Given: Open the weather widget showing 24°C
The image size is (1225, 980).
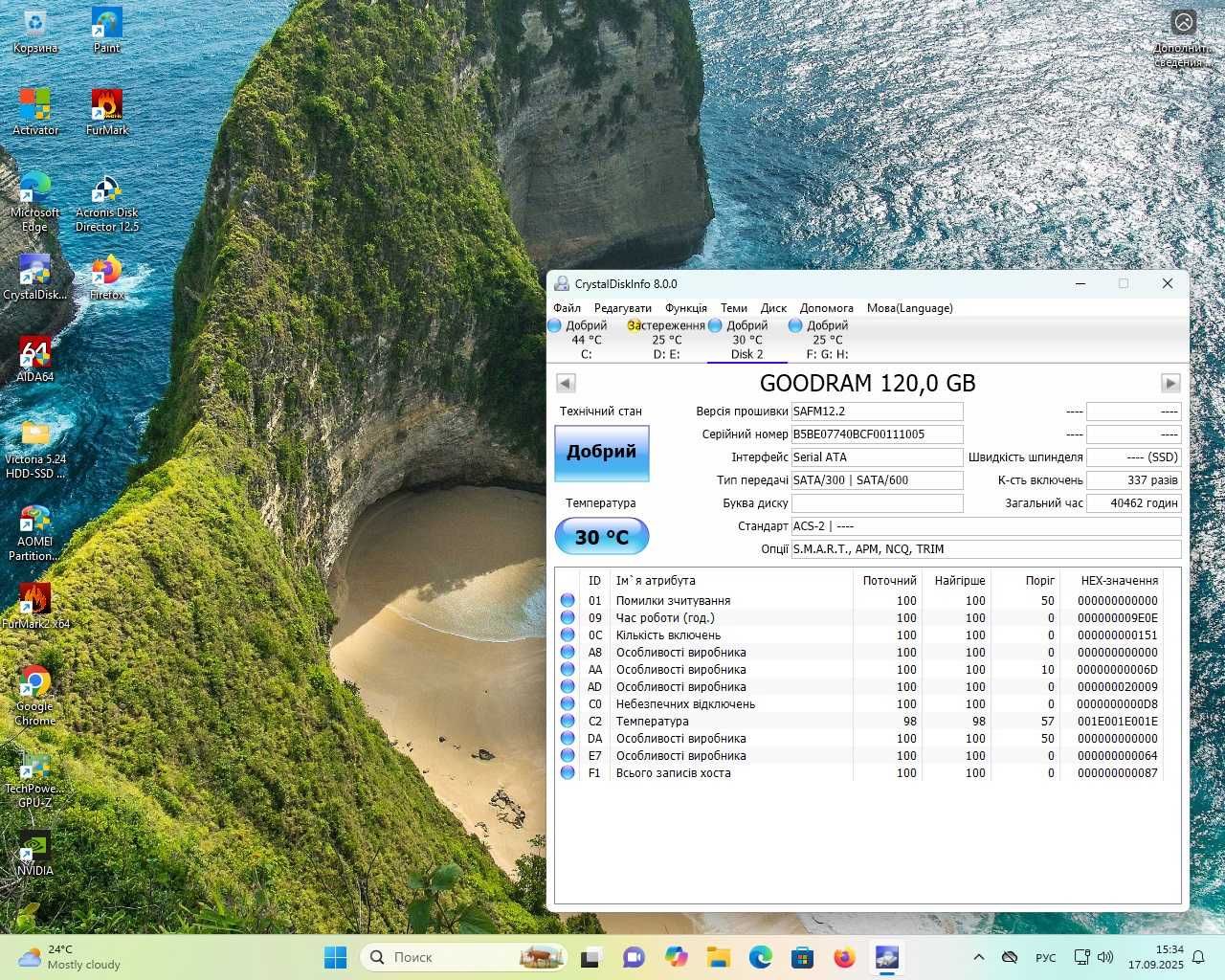Looking at the screenshot, I should point(70,957).
